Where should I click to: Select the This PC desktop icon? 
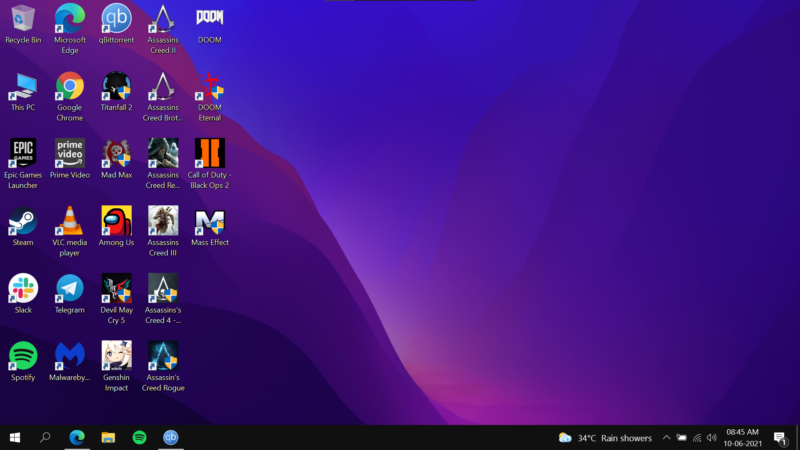[x=23, y=92]
